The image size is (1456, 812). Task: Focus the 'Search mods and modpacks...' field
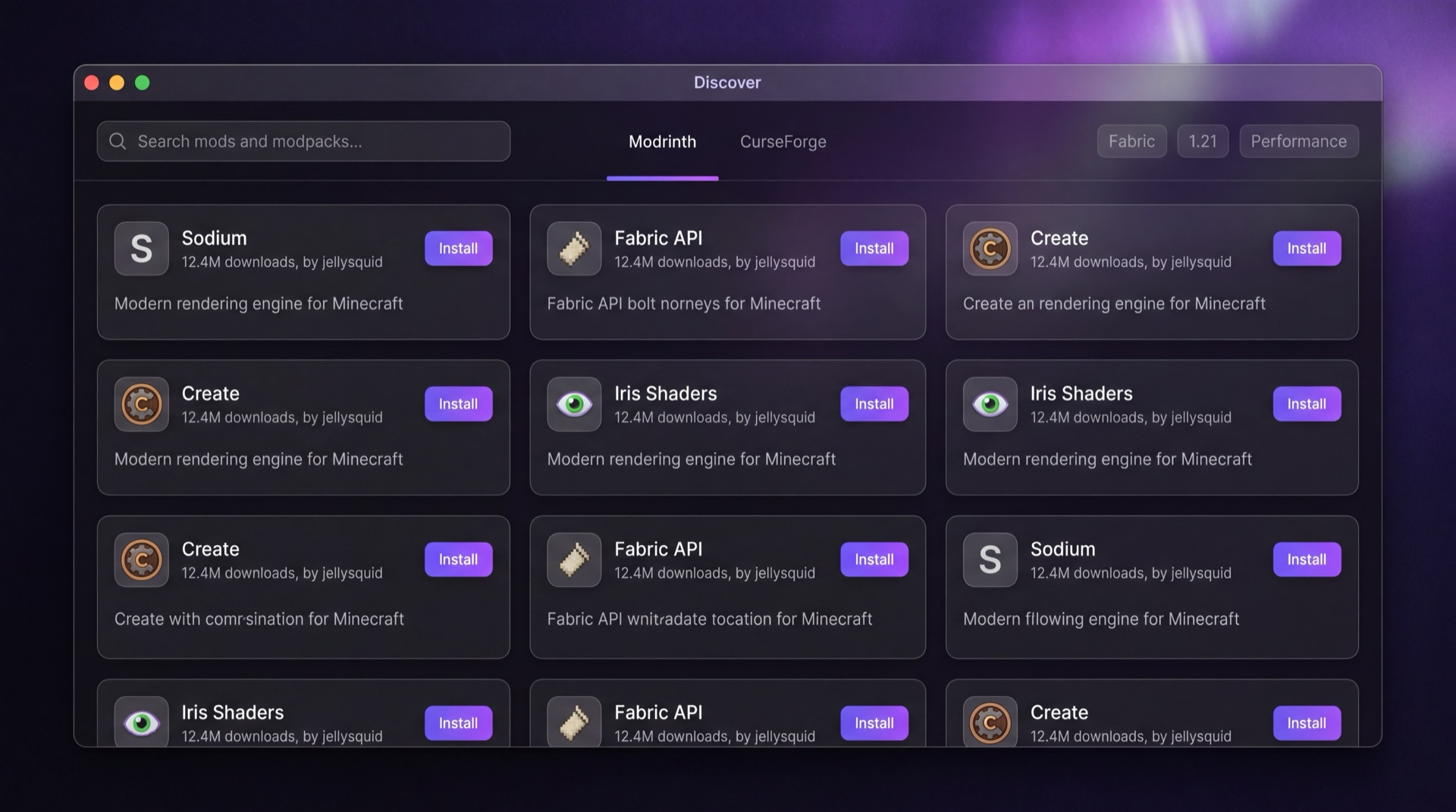click(303, 141)
